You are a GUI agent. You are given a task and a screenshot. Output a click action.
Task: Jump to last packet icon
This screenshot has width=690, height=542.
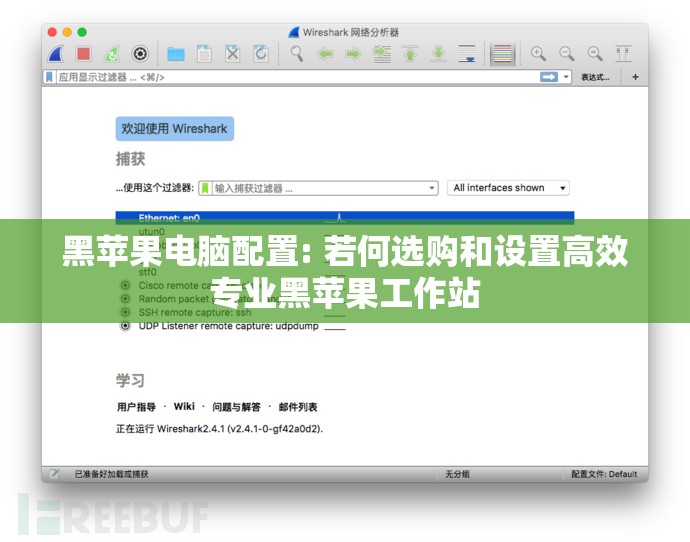click(x=438, y=54)
